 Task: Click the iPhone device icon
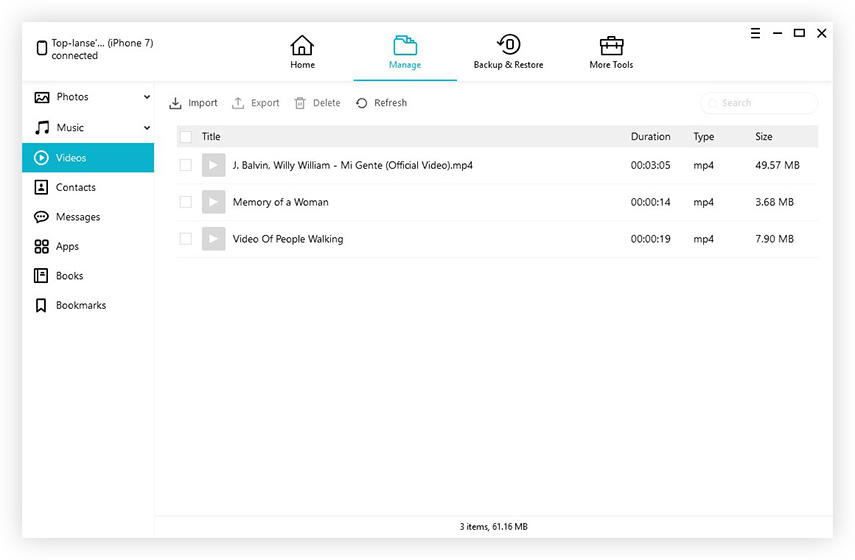tap(41, 49)
